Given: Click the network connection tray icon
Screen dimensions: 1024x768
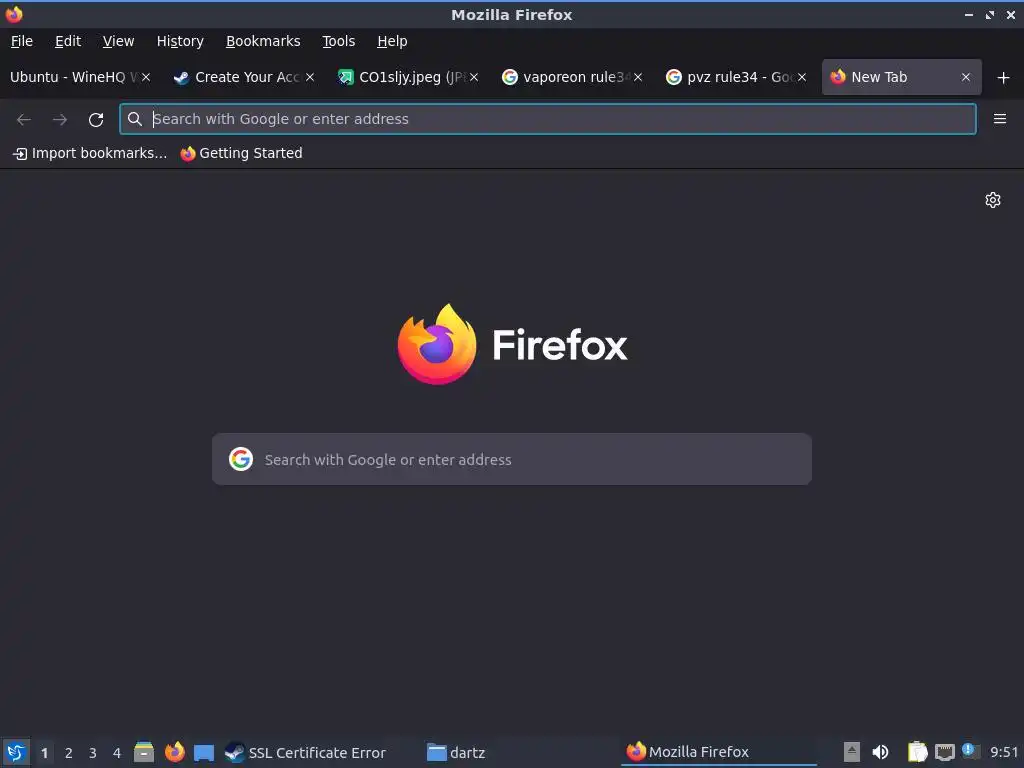Looking at the screenshot, I should click(944, 752).
